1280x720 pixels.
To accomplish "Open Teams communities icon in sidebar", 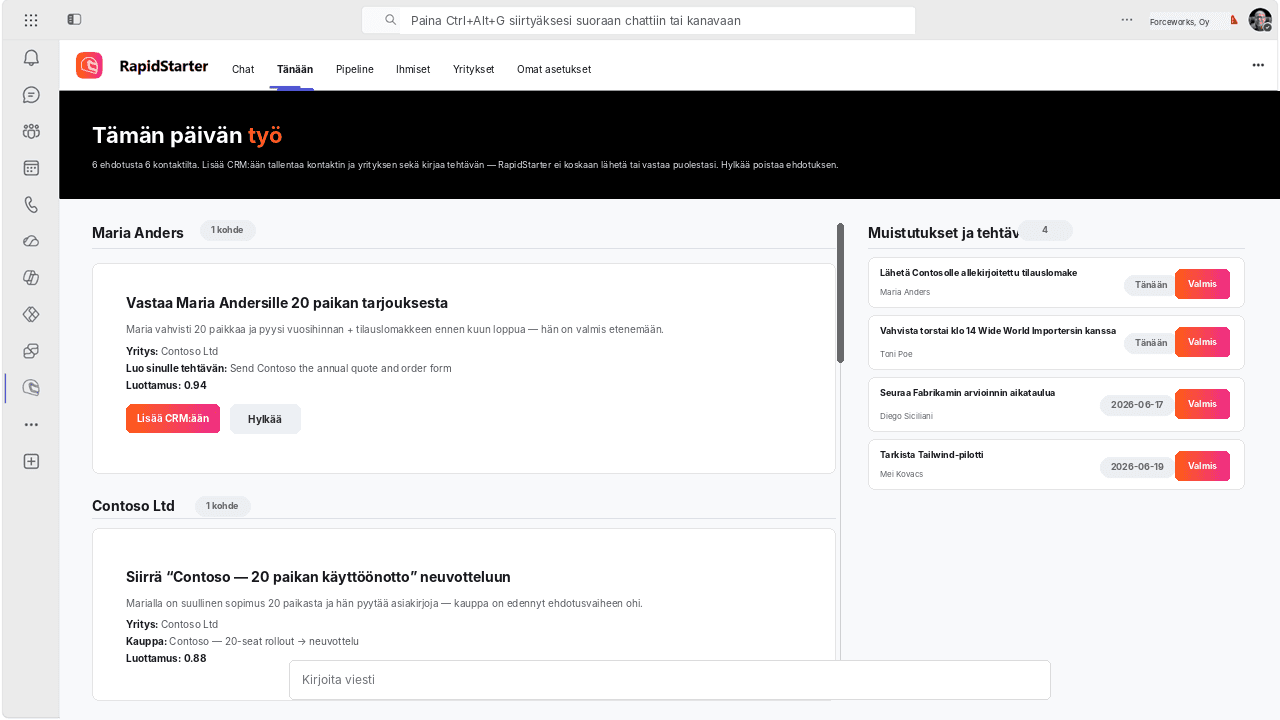I will point(31,131).
